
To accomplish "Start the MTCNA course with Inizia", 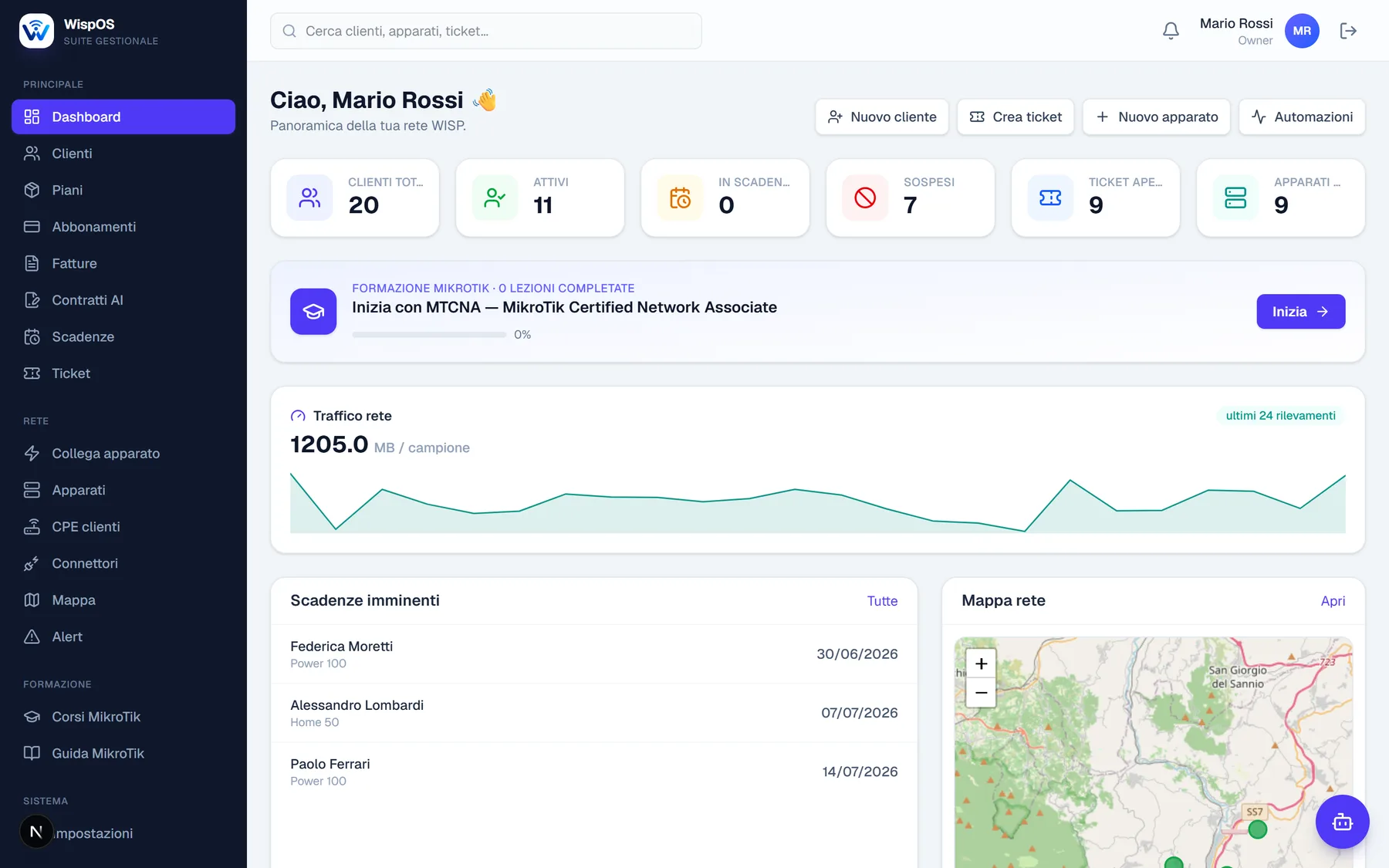I will [x=1301, y=312].
